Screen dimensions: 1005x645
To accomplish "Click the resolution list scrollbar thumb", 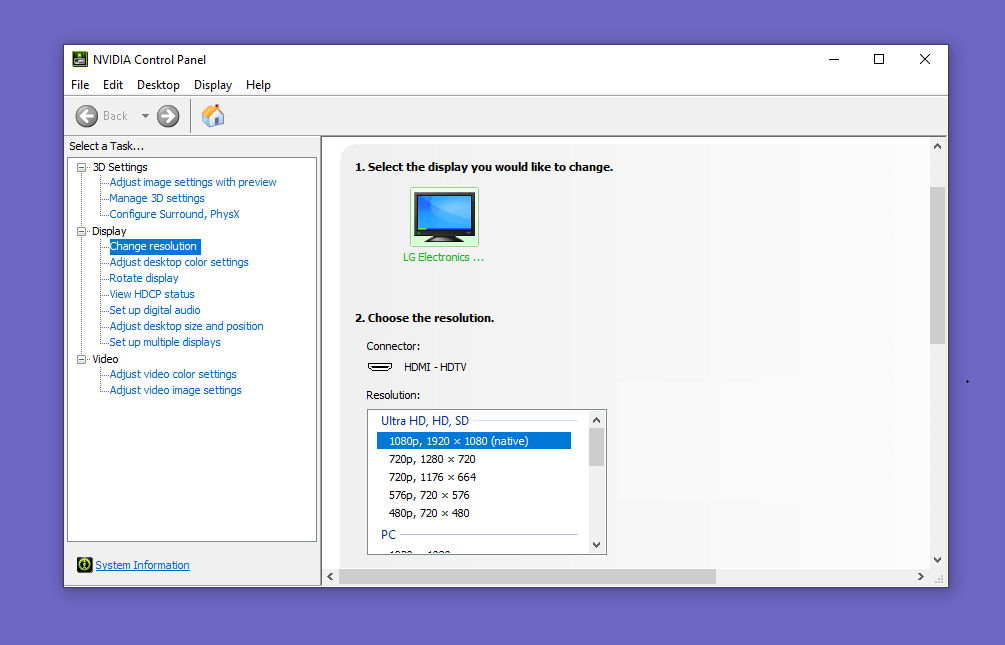I will 596,447.
